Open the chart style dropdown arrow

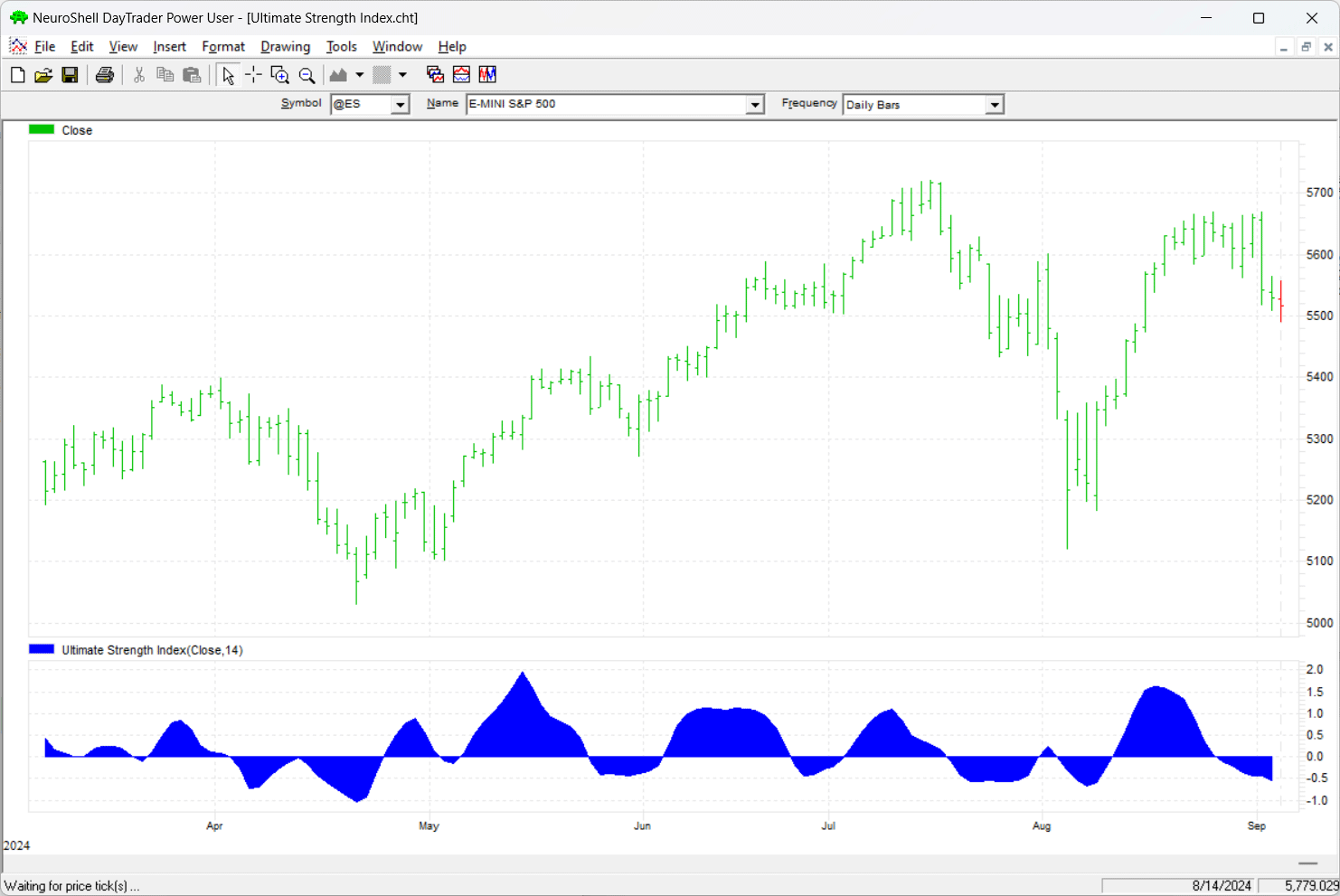click(x=359, y=75)
